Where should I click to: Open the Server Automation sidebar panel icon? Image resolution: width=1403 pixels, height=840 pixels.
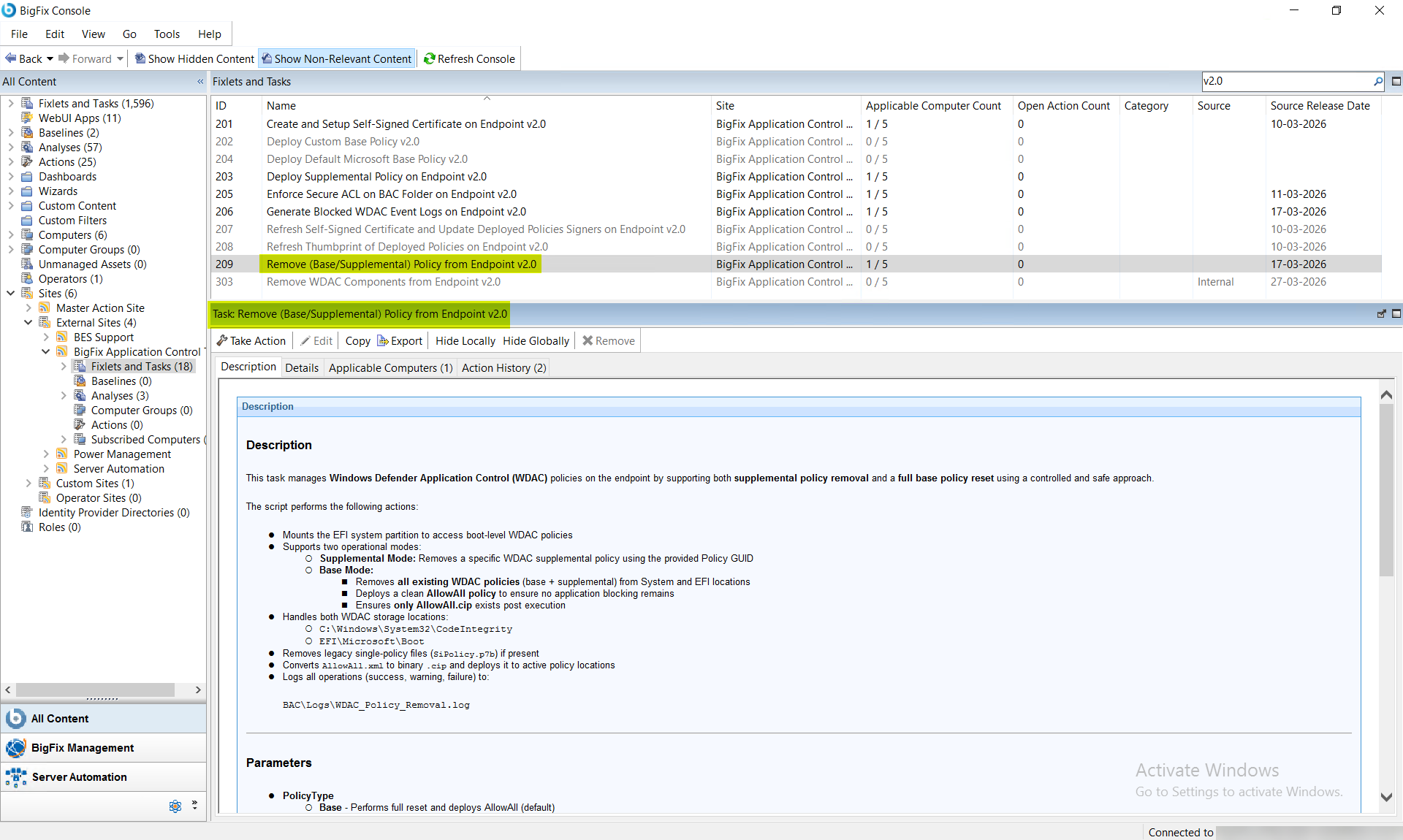(15, 777)
